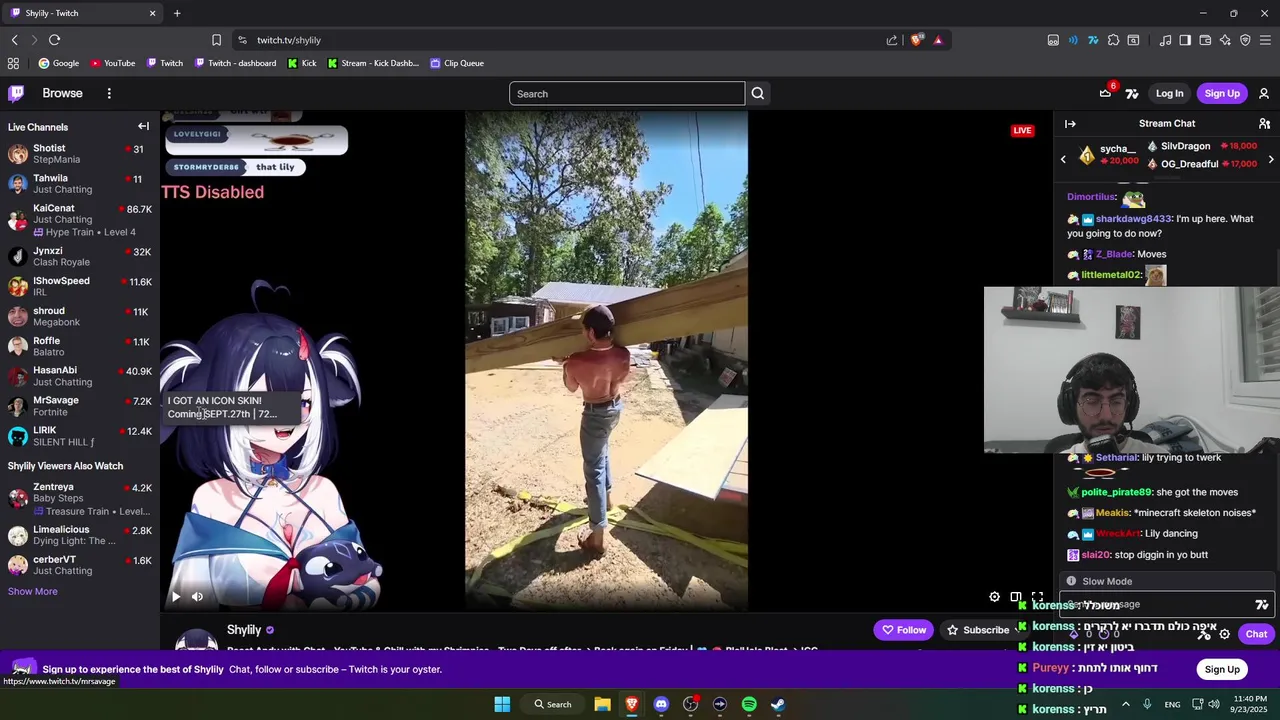
Task: Open the Twitch home logo
Action: point(16,93)
